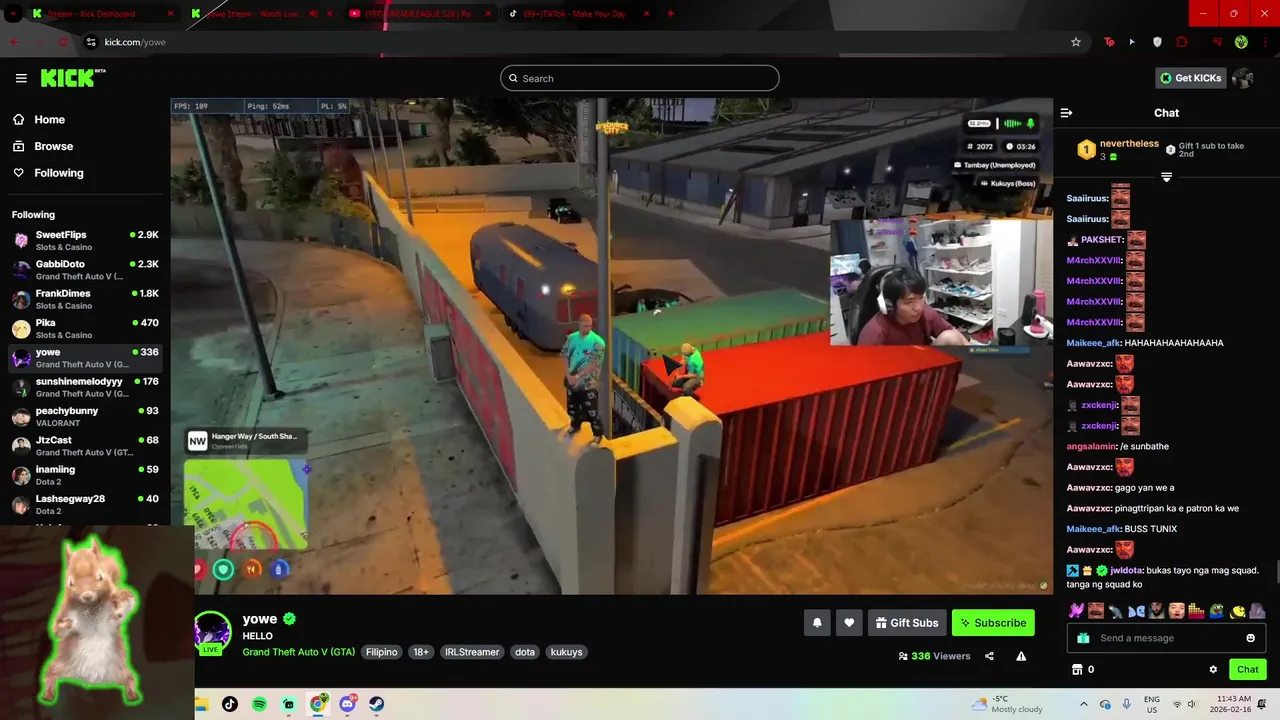Open chat settings gear icon

(x=1213, y=669)
